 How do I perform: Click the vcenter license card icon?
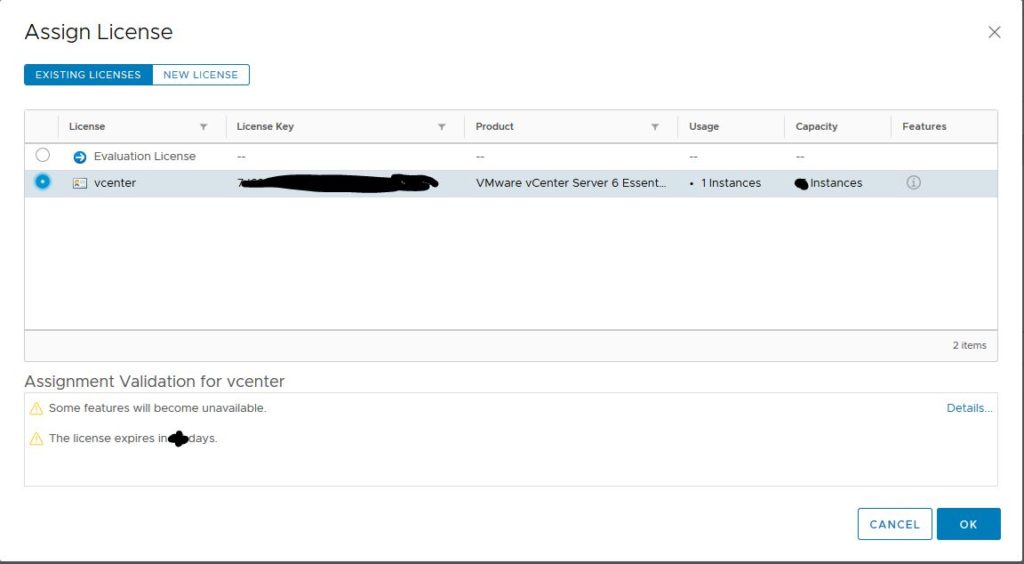coord(80,183)
